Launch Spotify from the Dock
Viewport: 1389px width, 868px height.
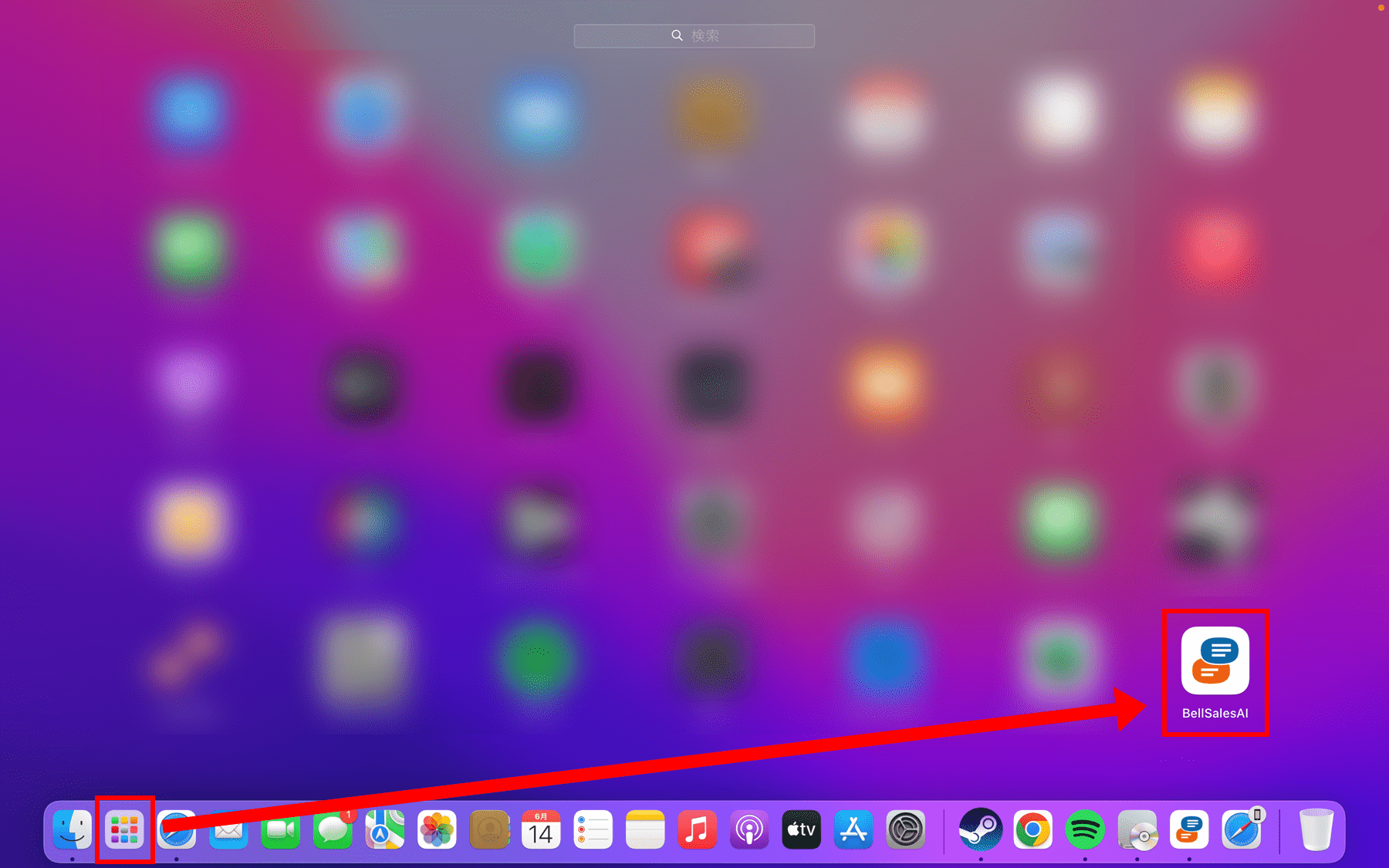(1085, 830)
